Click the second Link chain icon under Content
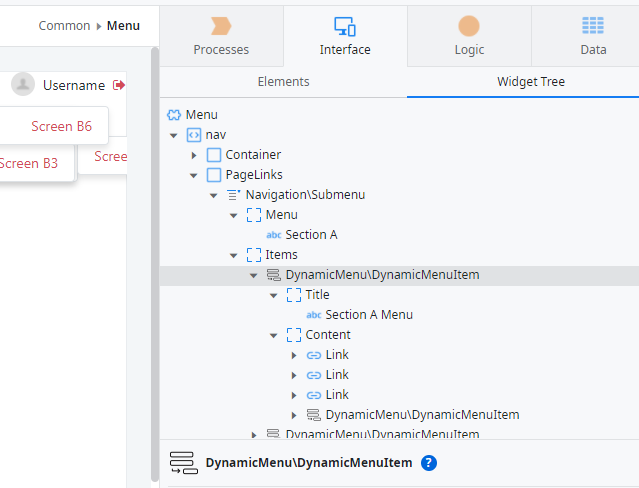This screenshot has height=488, width=639. (313, 375)
